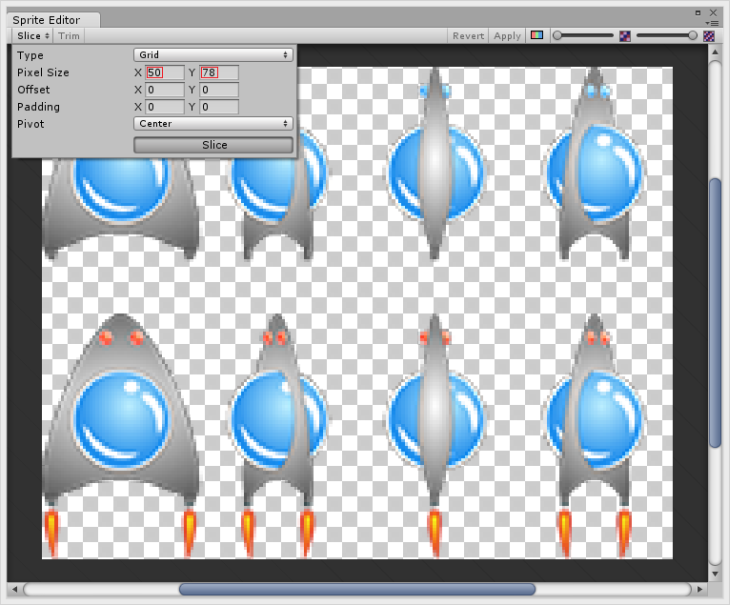Open the Slice dropdown menu
This screenshot has width=730, height=605.
click(x=33, y=36)
